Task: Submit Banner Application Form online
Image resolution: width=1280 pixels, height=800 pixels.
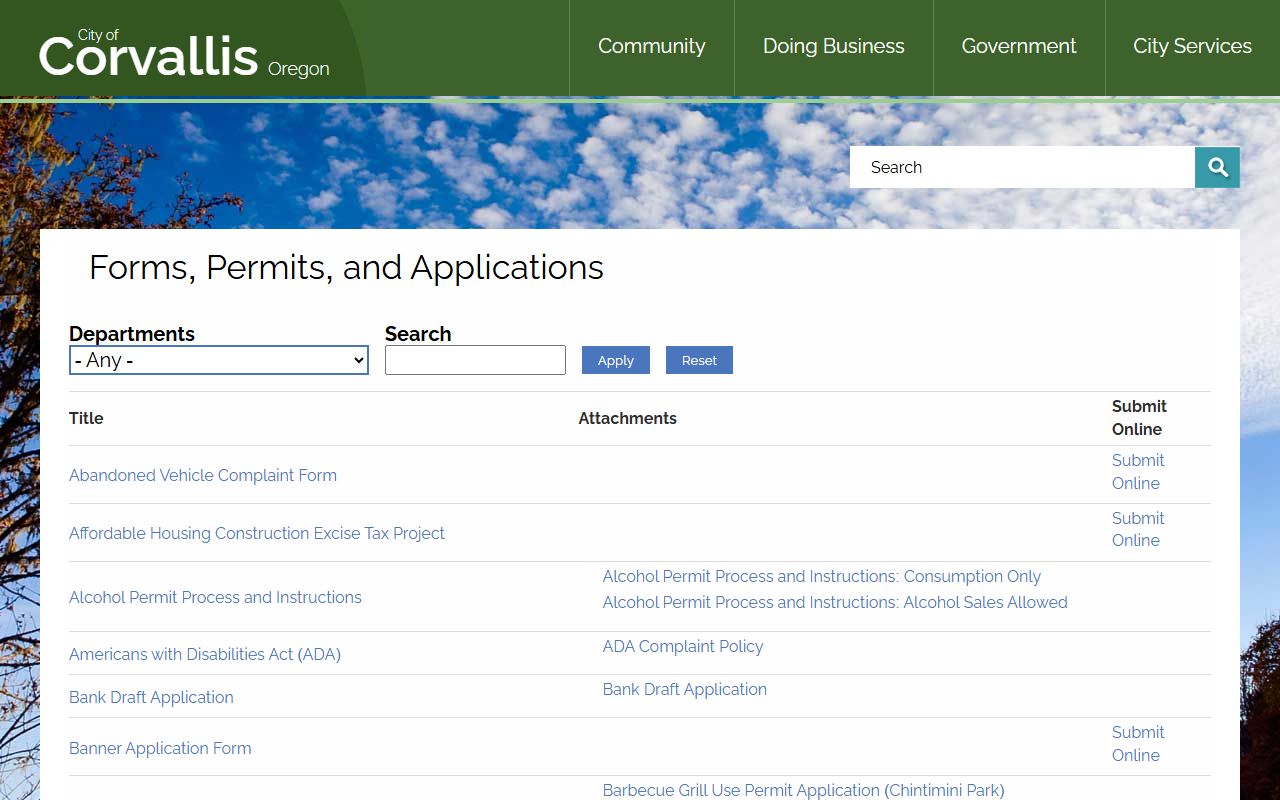Action: click(1138, 743)
